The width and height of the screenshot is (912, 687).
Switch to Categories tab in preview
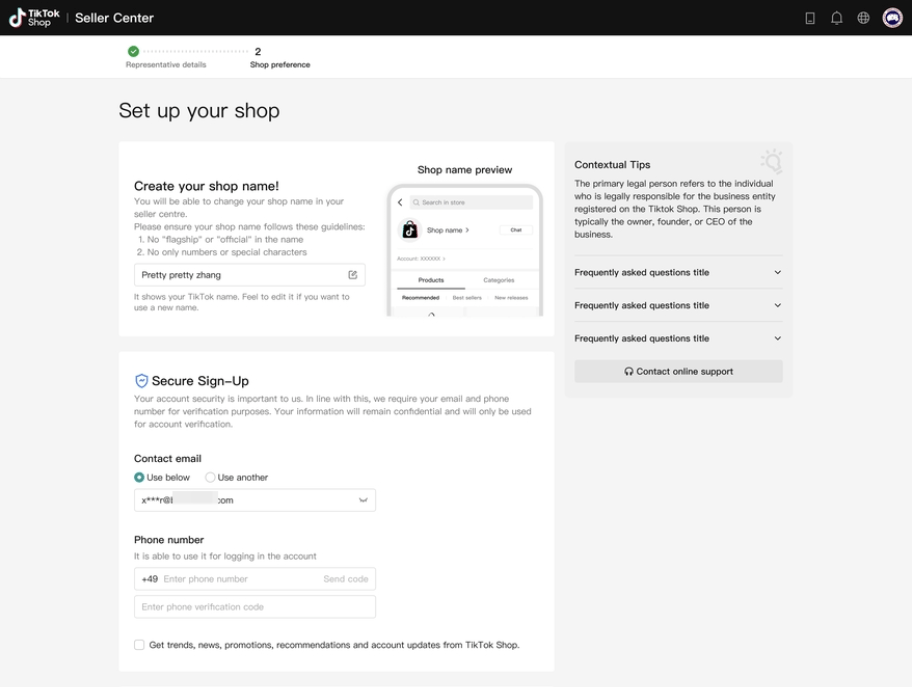498,280
